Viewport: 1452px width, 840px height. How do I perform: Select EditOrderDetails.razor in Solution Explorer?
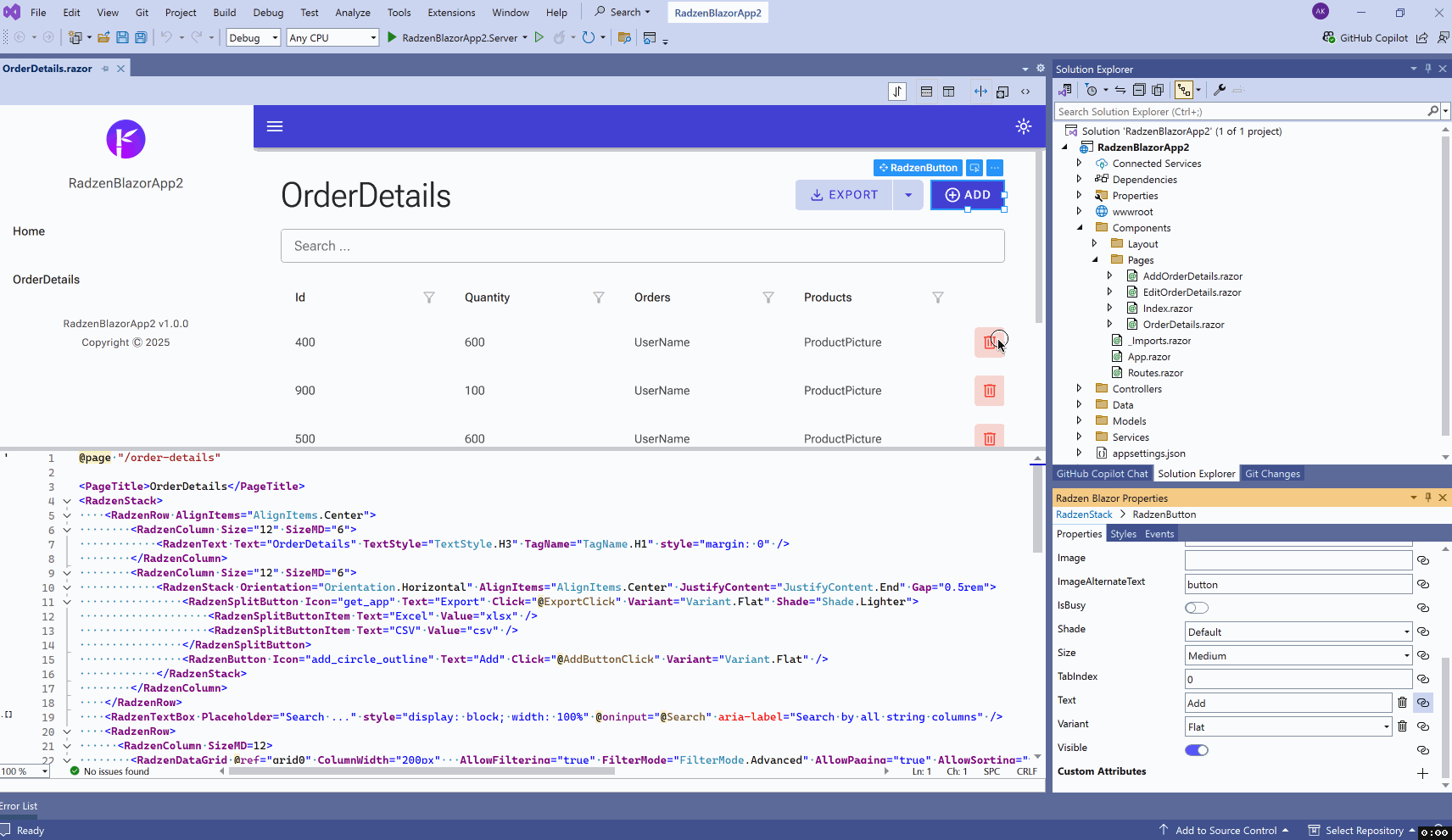tap(1192, 292)
